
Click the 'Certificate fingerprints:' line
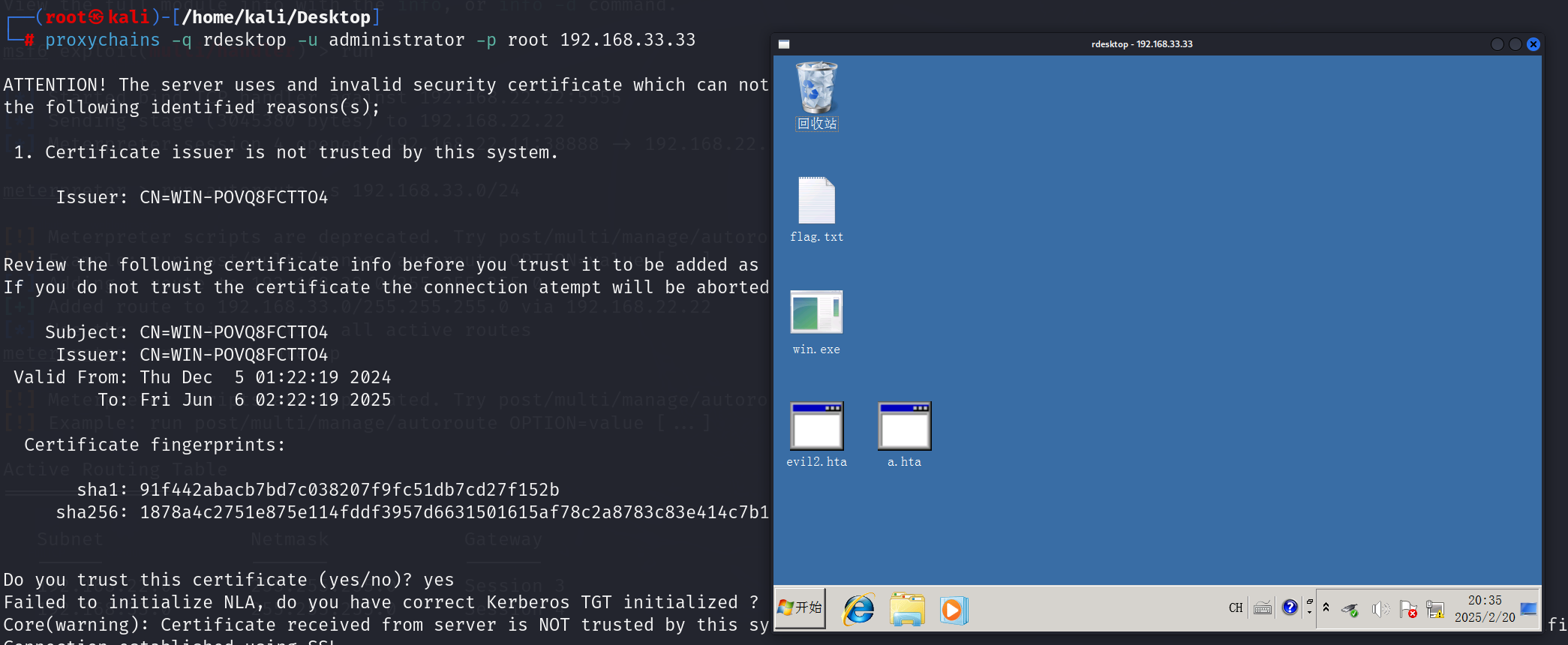[155, 445]
